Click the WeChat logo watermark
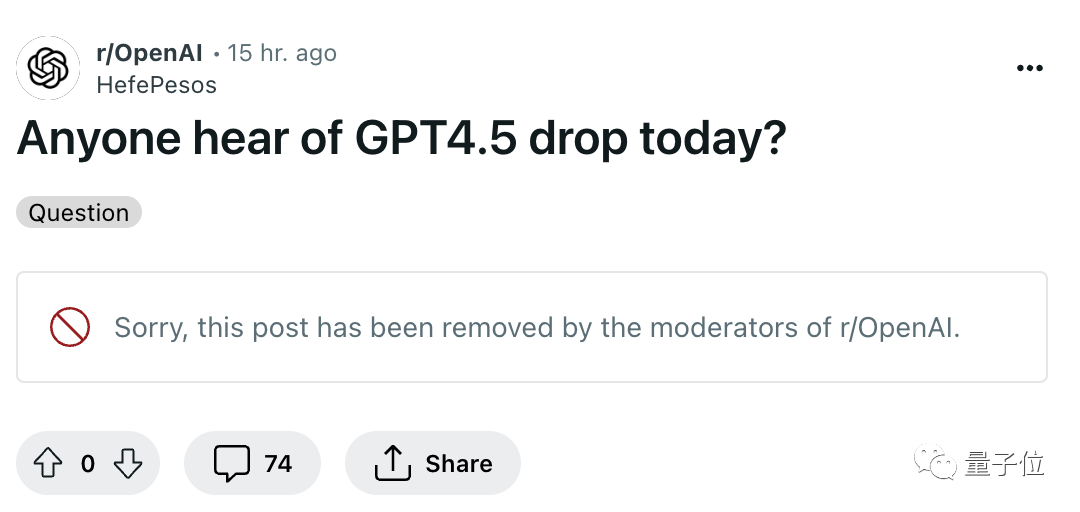Screen dimensions: 1080x512 point(935,461)
